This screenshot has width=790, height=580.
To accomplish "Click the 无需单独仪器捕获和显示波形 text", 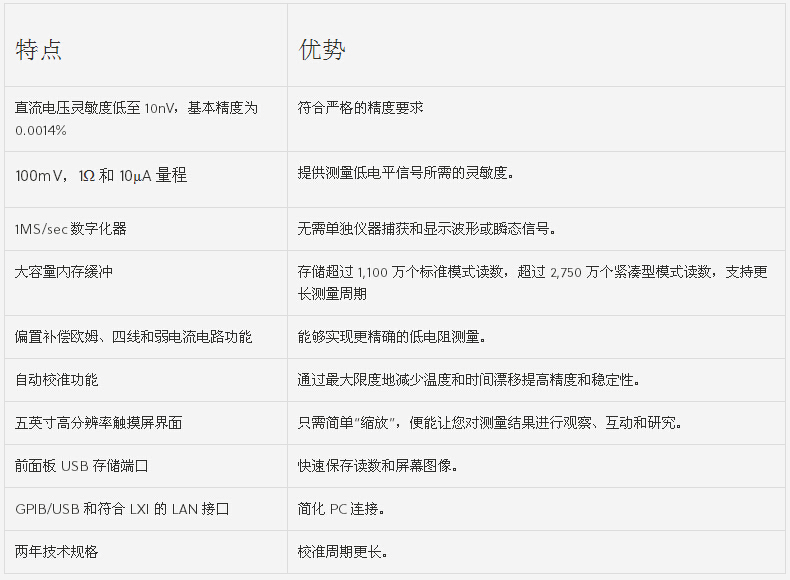I will (426, 229).
